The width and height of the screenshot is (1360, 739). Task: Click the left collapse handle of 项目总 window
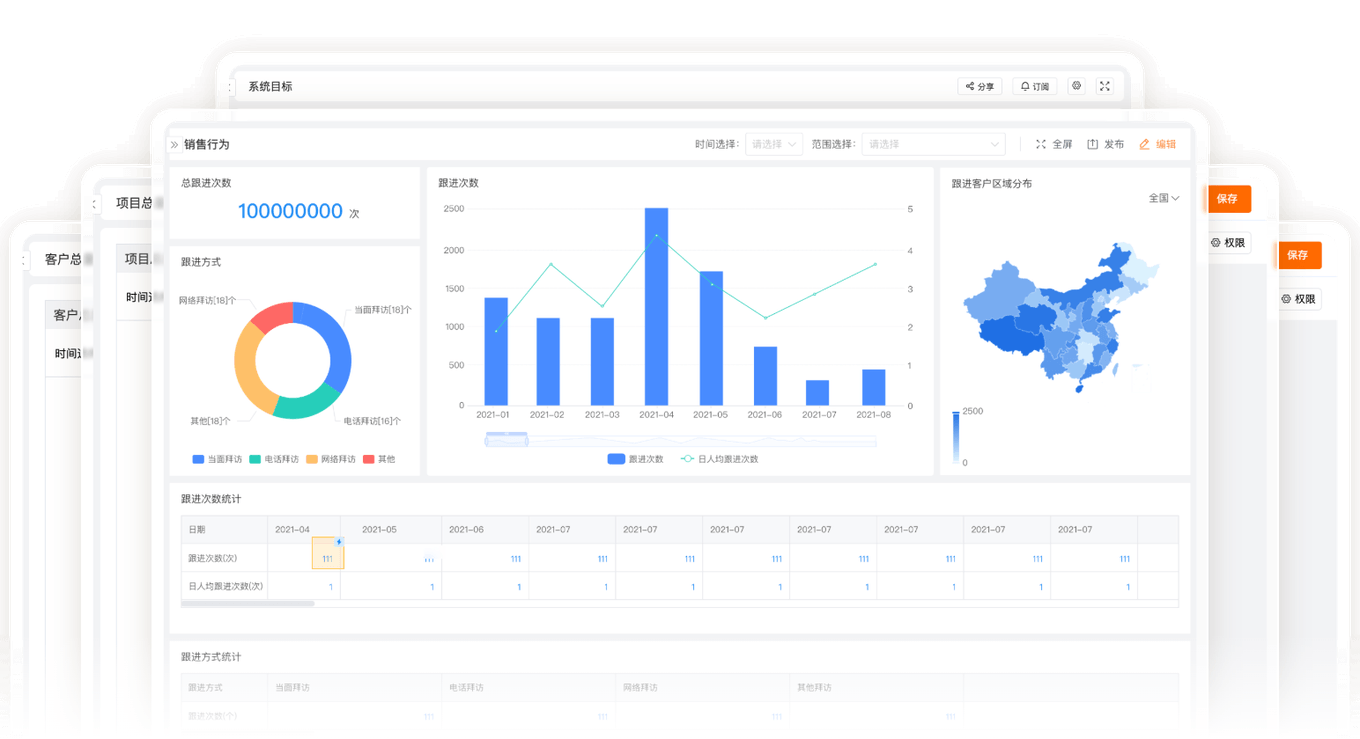tap(95, 204)
